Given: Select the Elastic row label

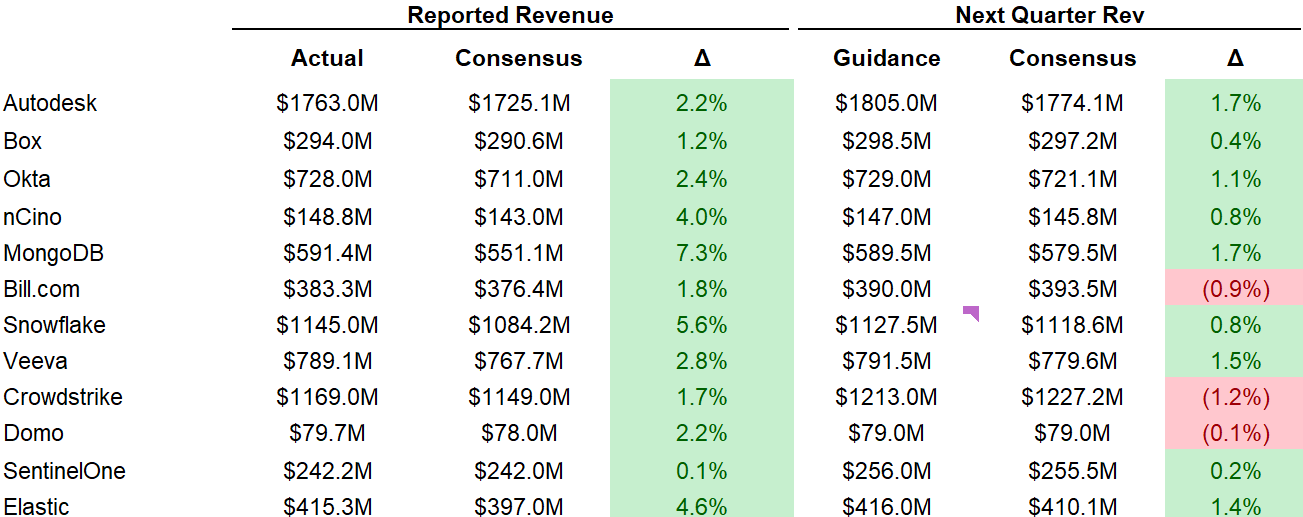Looking at the screenshot, I should 36,506.
